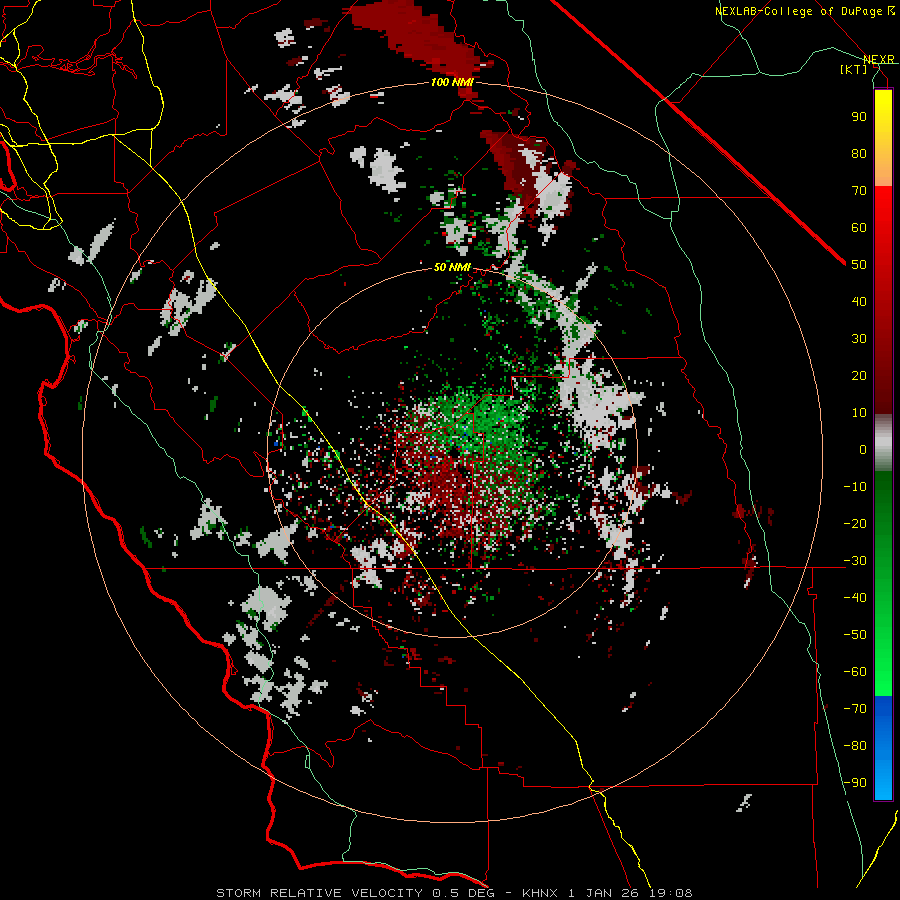Click the 30 value on color scale
Viewport: 900px width, 900px height.
click(859, 339)
